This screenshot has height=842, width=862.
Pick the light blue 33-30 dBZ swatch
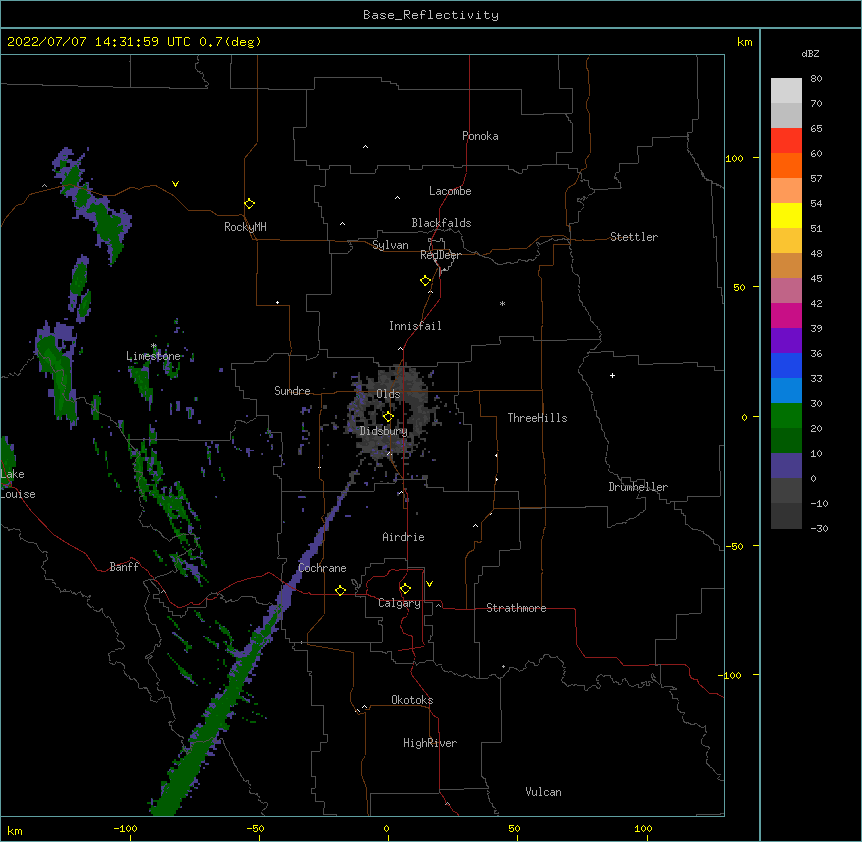tap(786, 390)
